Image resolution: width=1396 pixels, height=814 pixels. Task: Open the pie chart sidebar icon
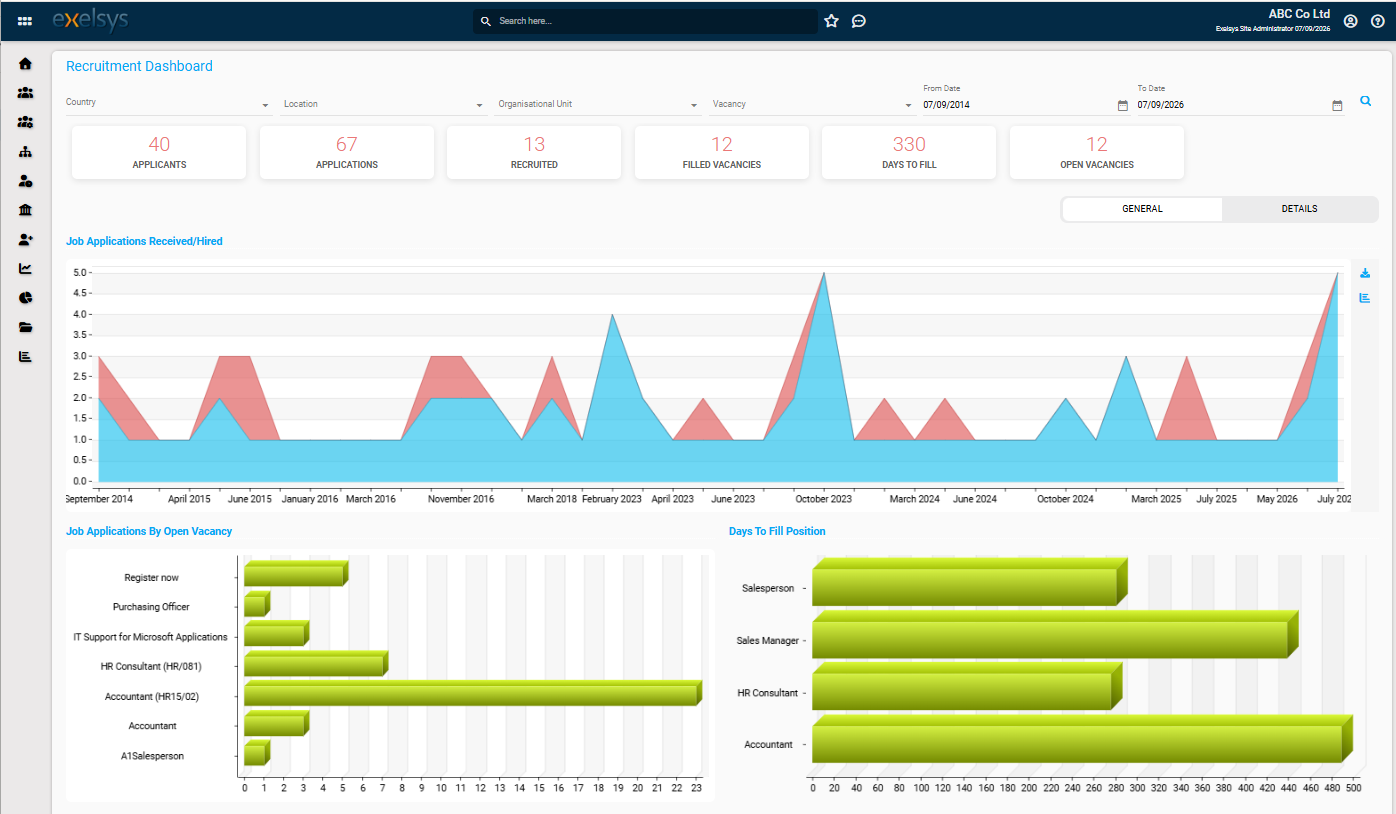(25, 298)
